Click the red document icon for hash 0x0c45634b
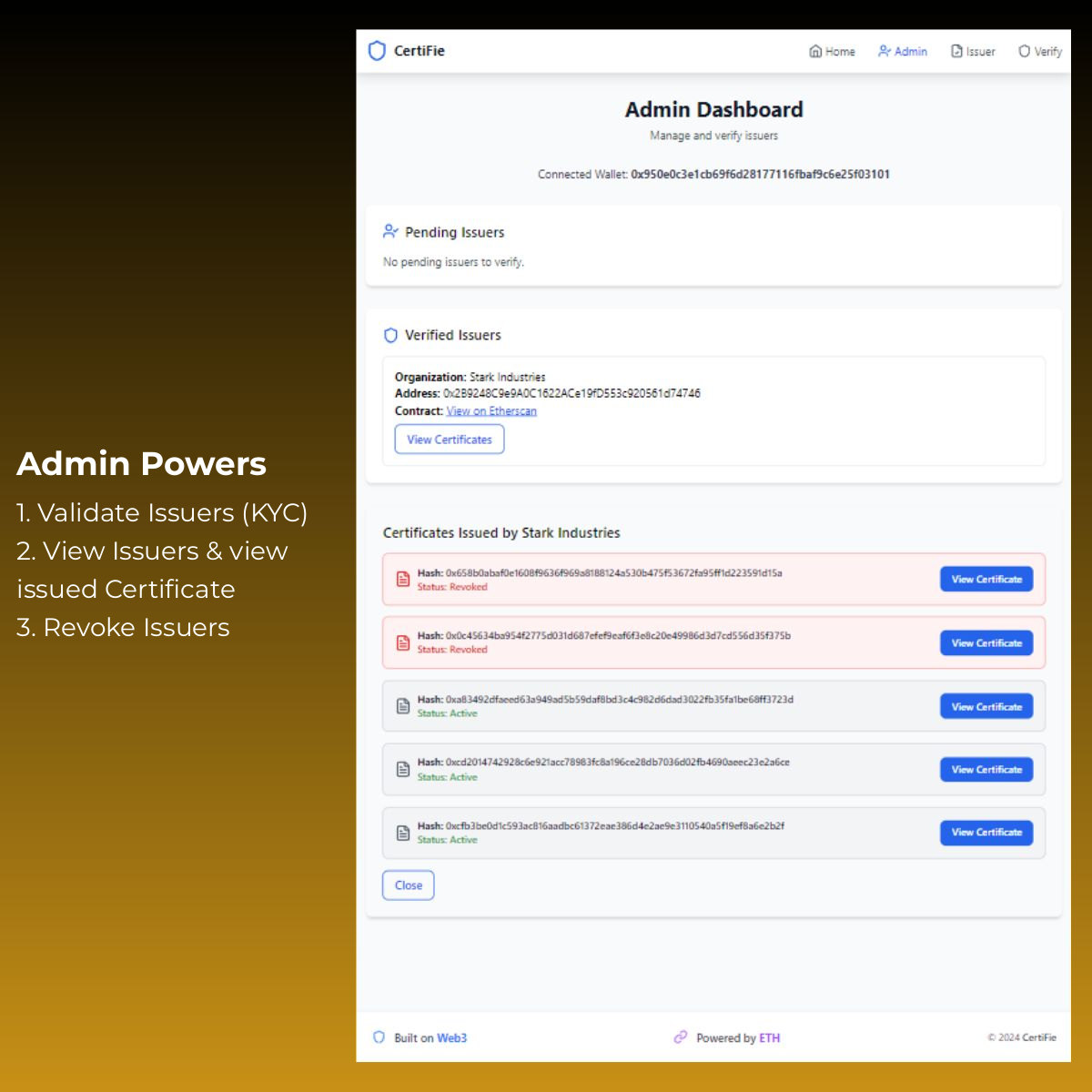This screenshot has width=1092, height=1092. tap(403, 643)
